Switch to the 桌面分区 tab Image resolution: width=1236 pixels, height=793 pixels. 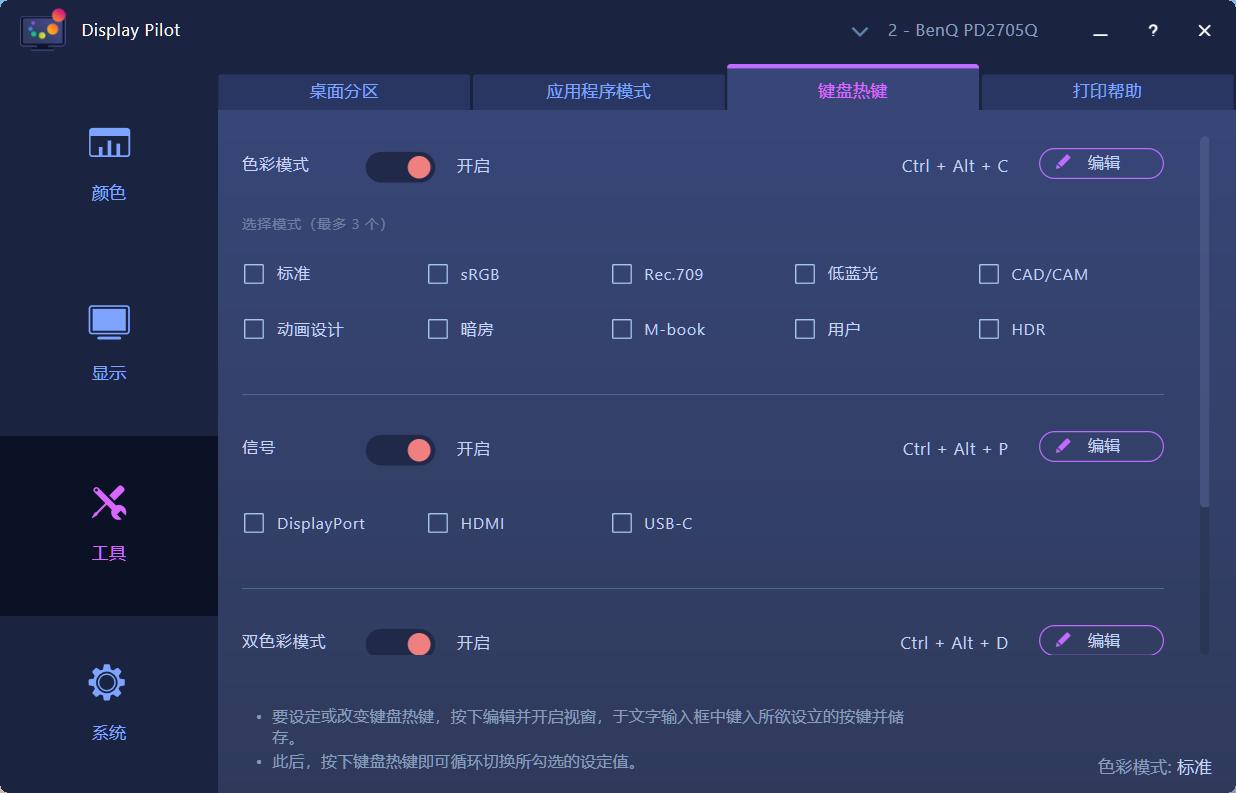[344, 91]
